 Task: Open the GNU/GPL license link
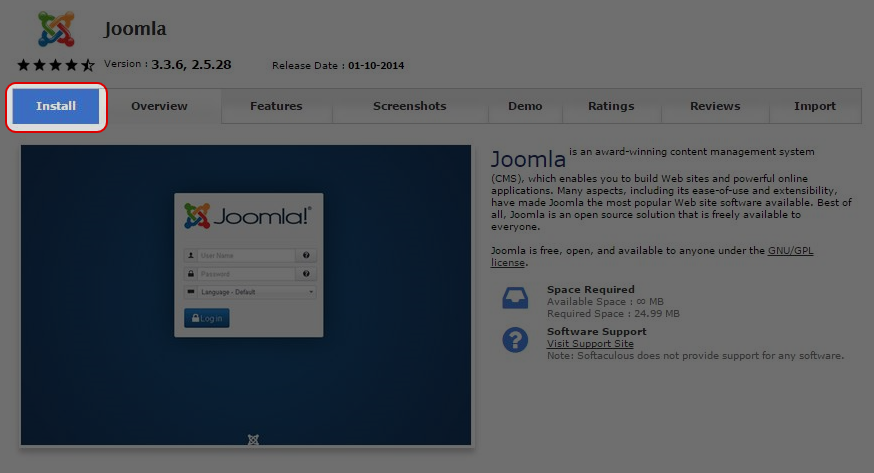790,251
